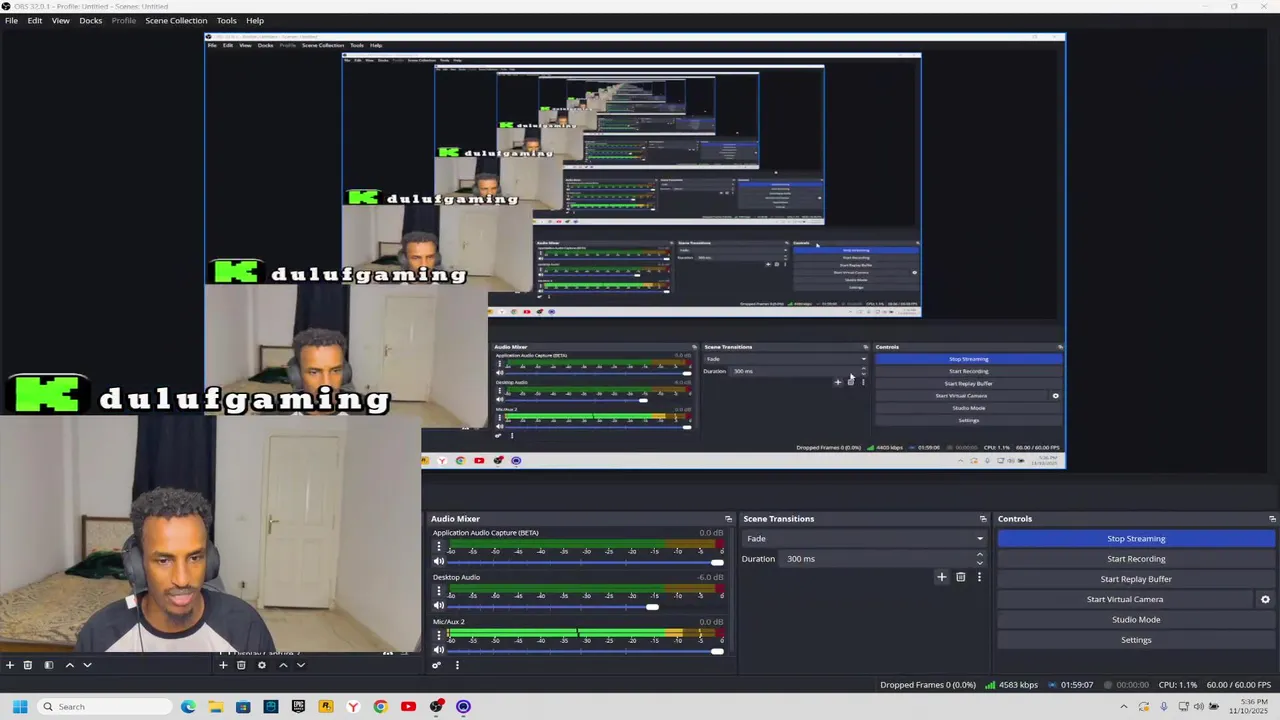
Task: Open Yandex browser from the taskbar
Action: click(x=353, y=707)
